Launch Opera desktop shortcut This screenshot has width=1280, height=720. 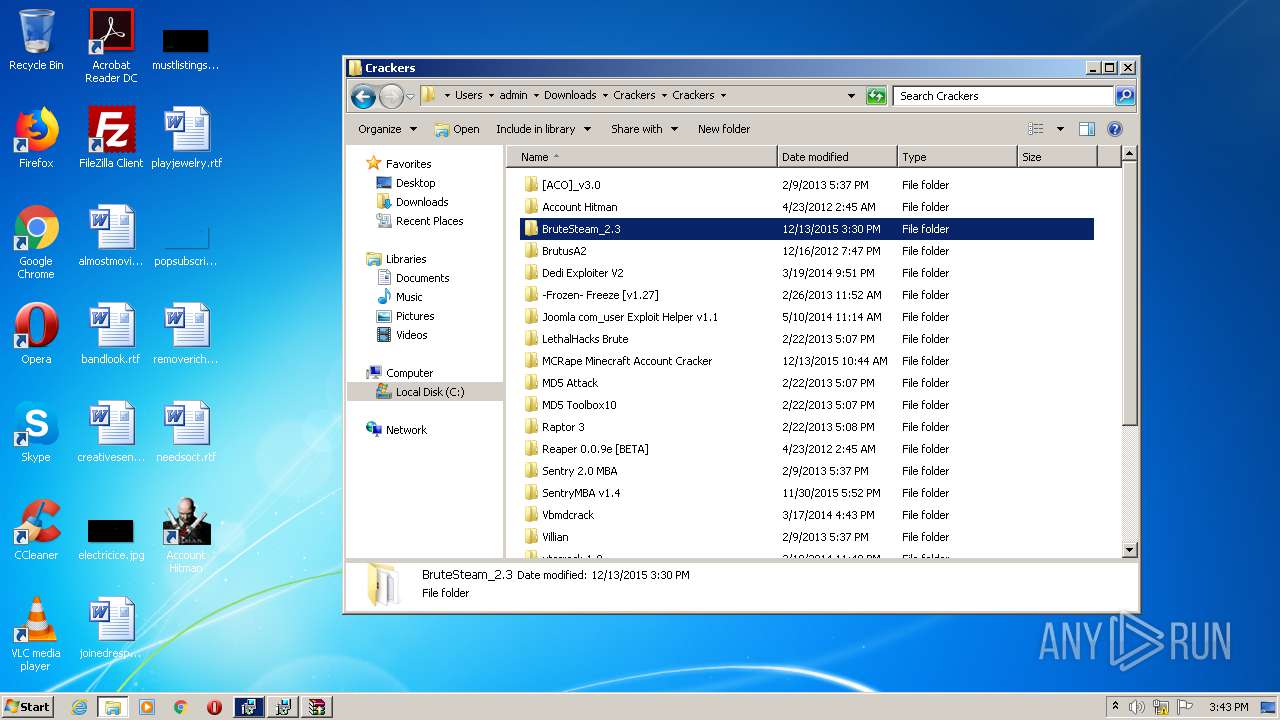pyautogui.click(x=36, y=334)
